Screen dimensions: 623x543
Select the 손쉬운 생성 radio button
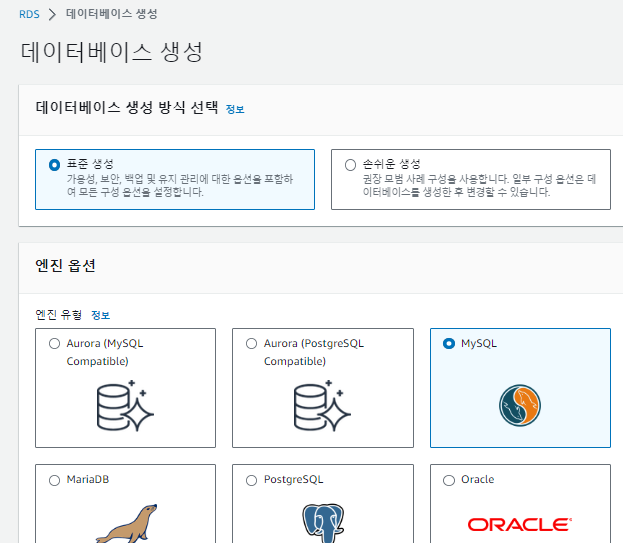click(x=350, y=165)
